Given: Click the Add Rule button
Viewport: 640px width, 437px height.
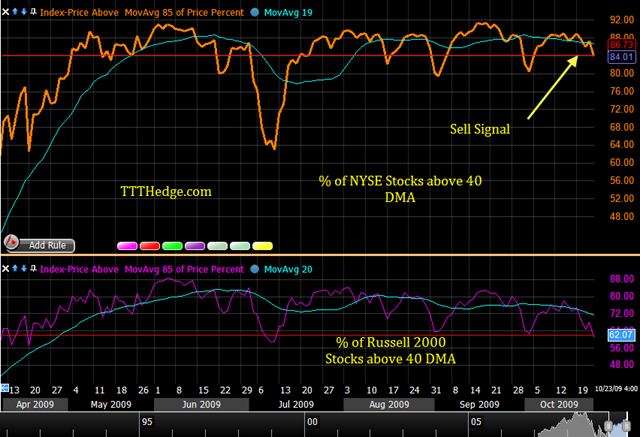Looking at the screenshot, I should click(47, 245).
